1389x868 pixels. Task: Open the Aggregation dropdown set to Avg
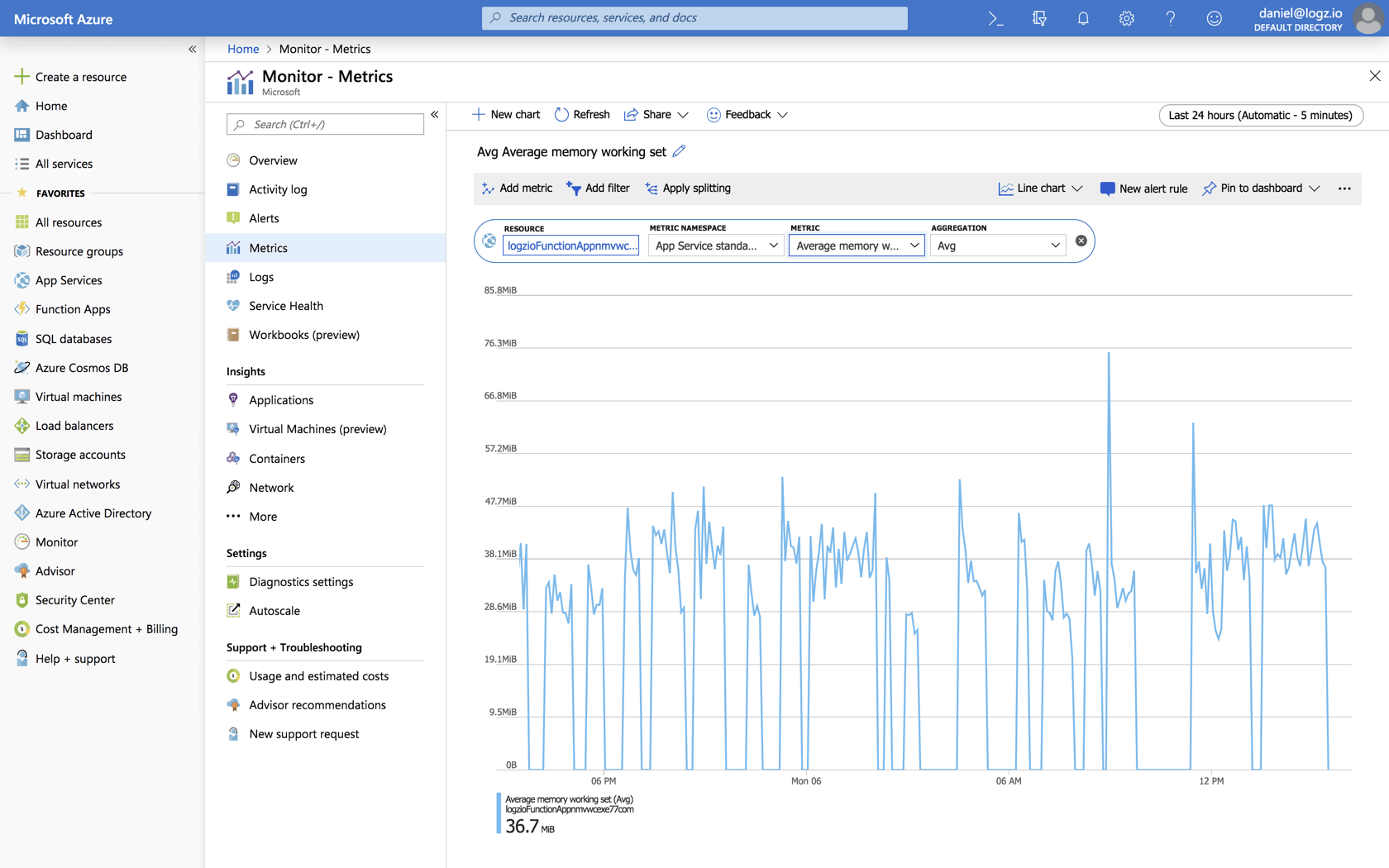(998, 246)
